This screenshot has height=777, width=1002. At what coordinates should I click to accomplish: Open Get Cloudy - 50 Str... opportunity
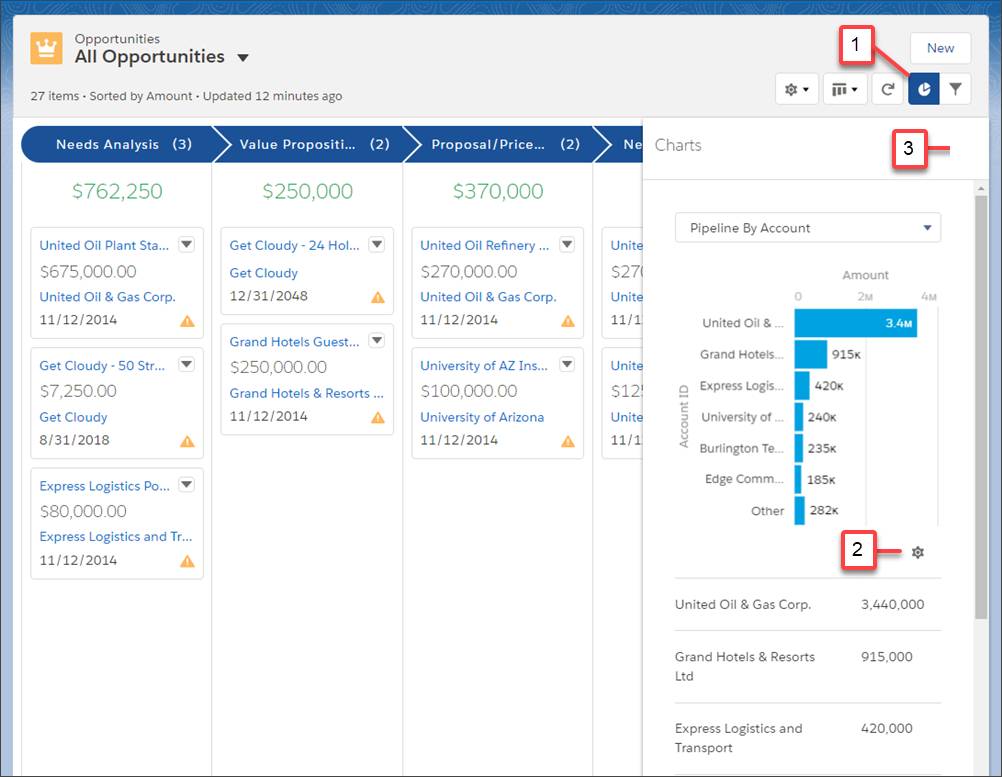(102, 365)
